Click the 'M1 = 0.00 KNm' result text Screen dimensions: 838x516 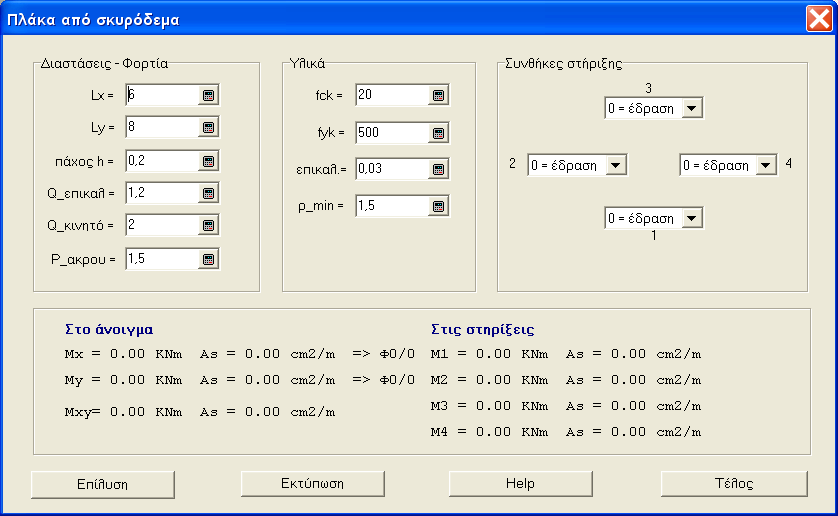pos(490,354)
